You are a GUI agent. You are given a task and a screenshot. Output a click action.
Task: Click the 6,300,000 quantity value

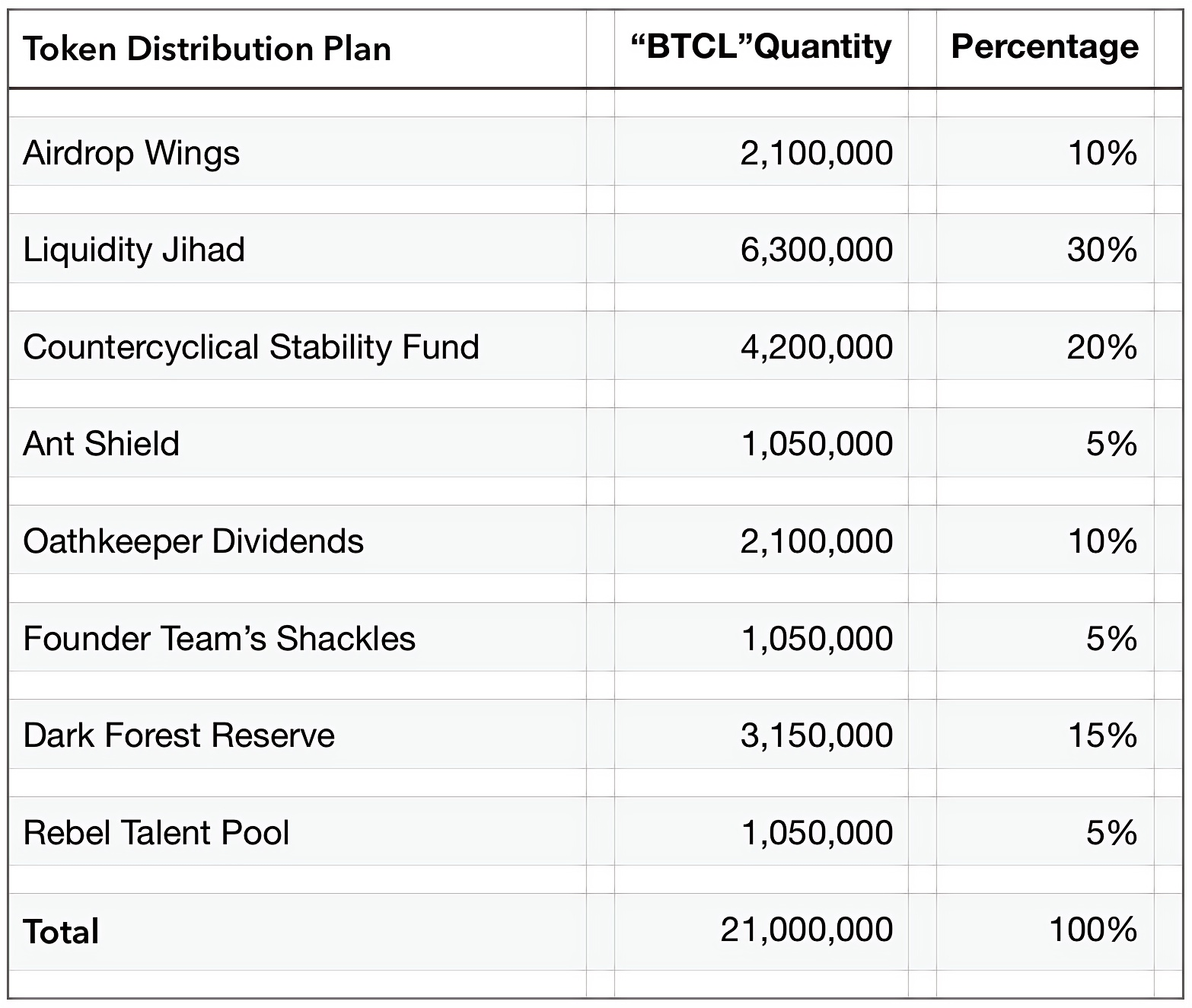tap(817, 250)
